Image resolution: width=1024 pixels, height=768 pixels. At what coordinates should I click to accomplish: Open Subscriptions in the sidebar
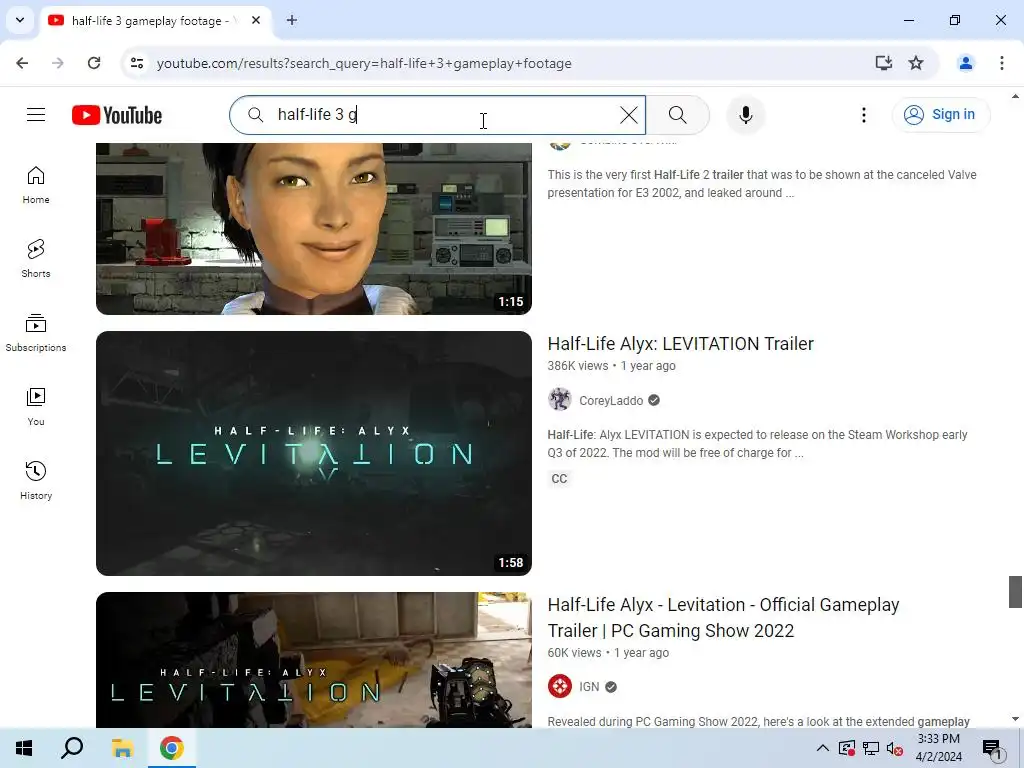[36, 333]
